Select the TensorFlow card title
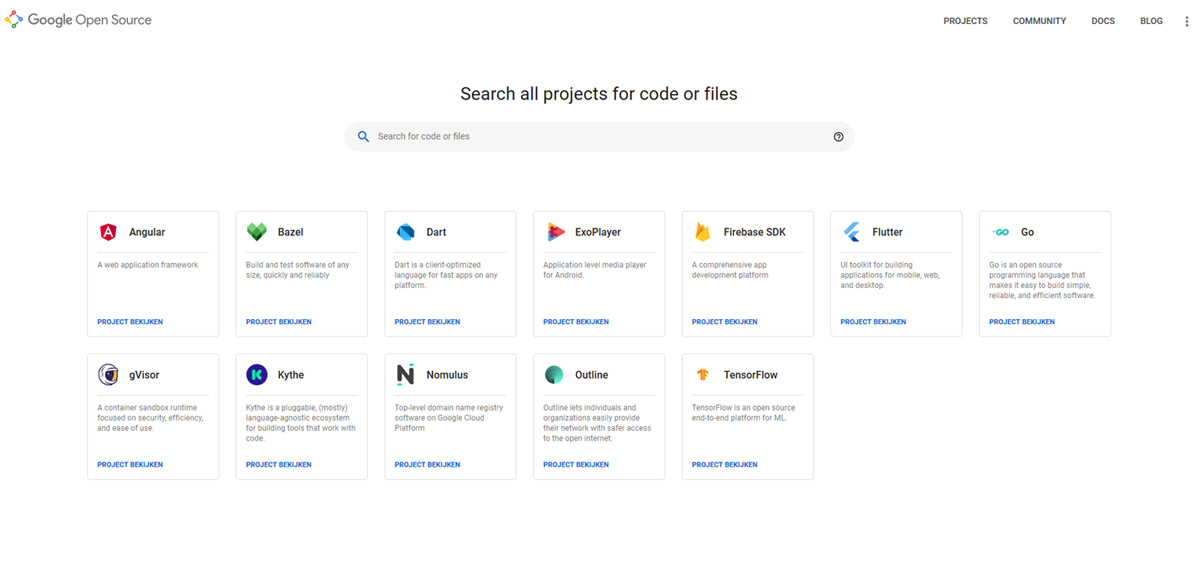Image resolution: width=1200 pixels, height=561 pixels. coord(751,375)
